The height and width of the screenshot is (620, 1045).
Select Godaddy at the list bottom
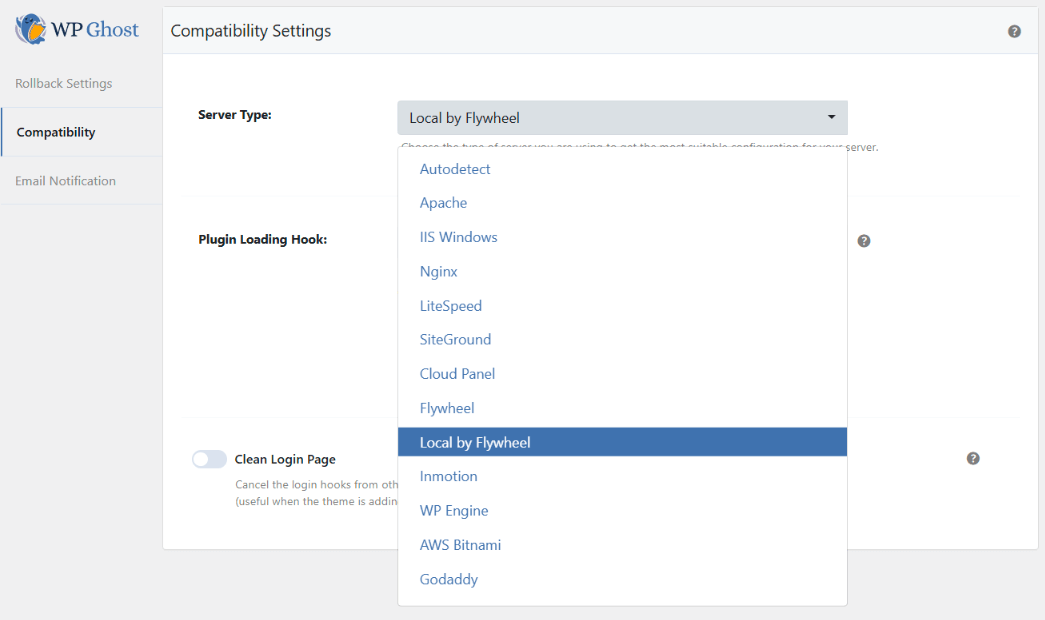(448, 579)
